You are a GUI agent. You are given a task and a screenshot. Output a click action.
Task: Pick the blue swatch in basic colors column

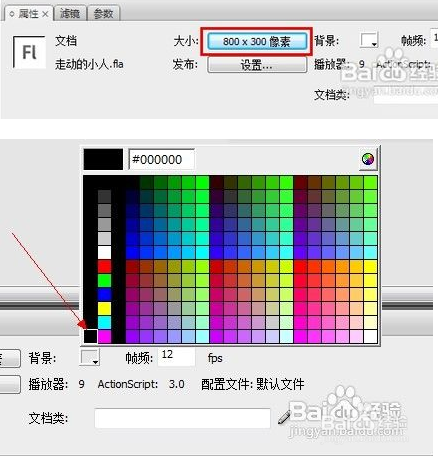pyautogui.click(x=104, y=294)
